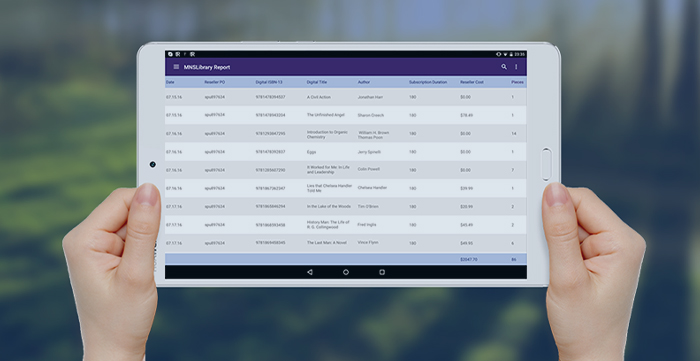
Task: Tap the 23:35 clock in status bar
Action: pyautogui.click(x=520, y=54)
